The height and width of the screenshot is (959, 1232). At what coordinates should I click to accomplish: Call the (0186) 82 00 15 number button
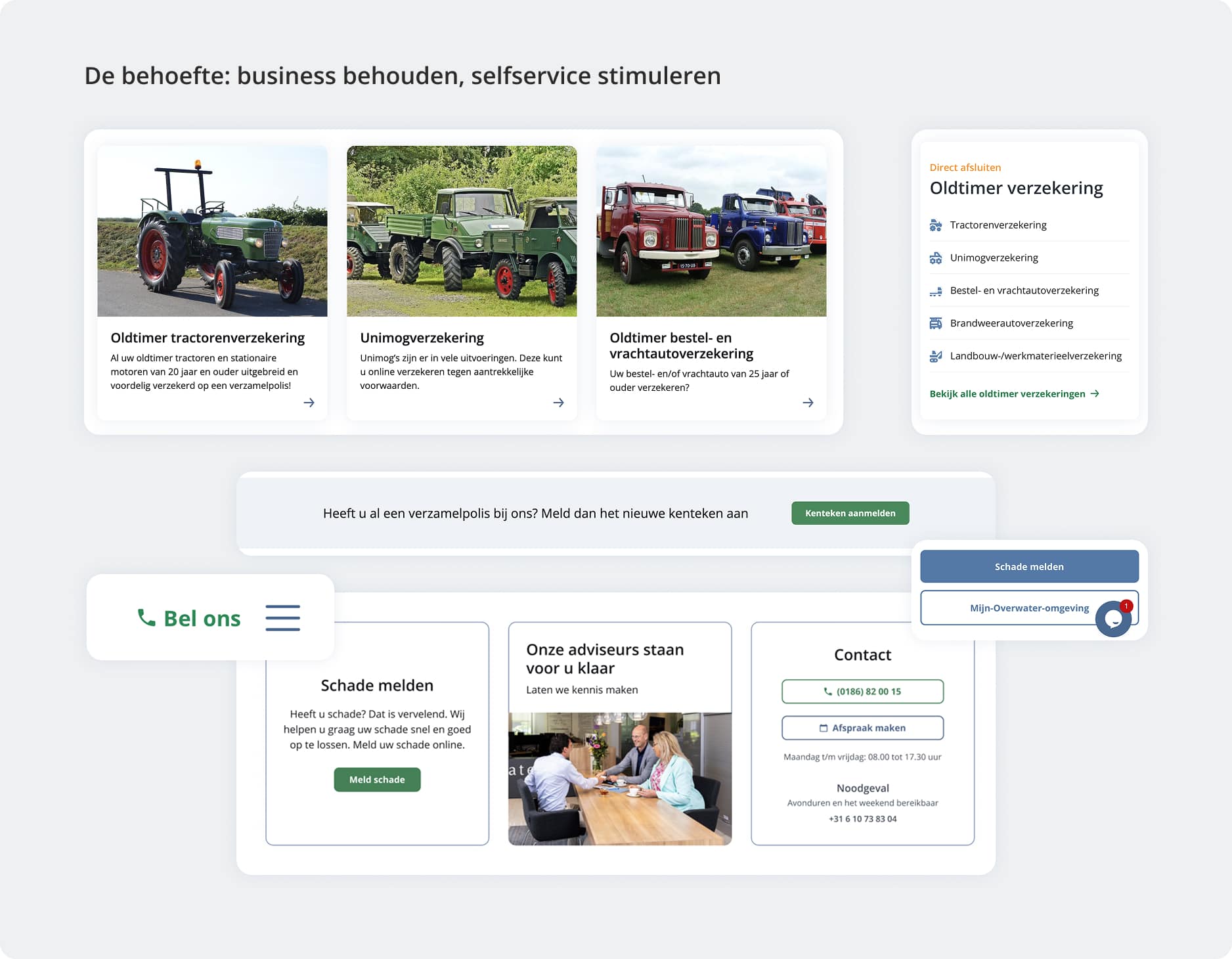tap(862, 692)
